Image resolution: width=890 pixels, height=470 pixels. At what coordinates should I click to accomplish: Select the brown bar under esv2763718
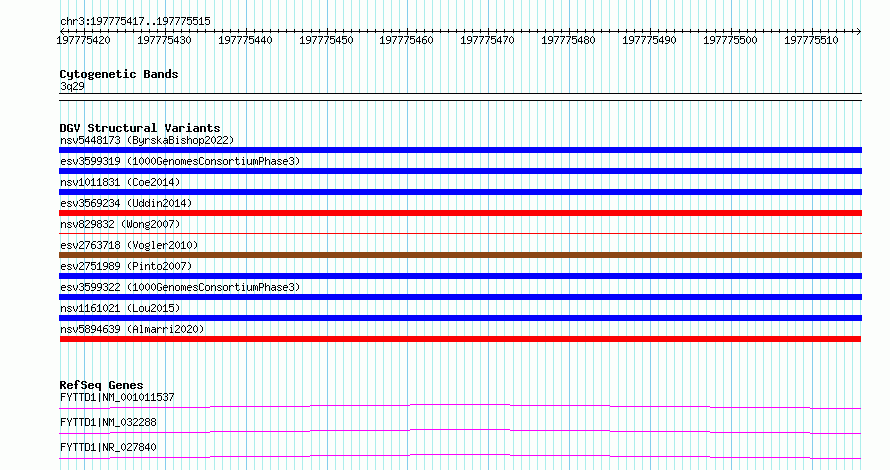point(460,255)
